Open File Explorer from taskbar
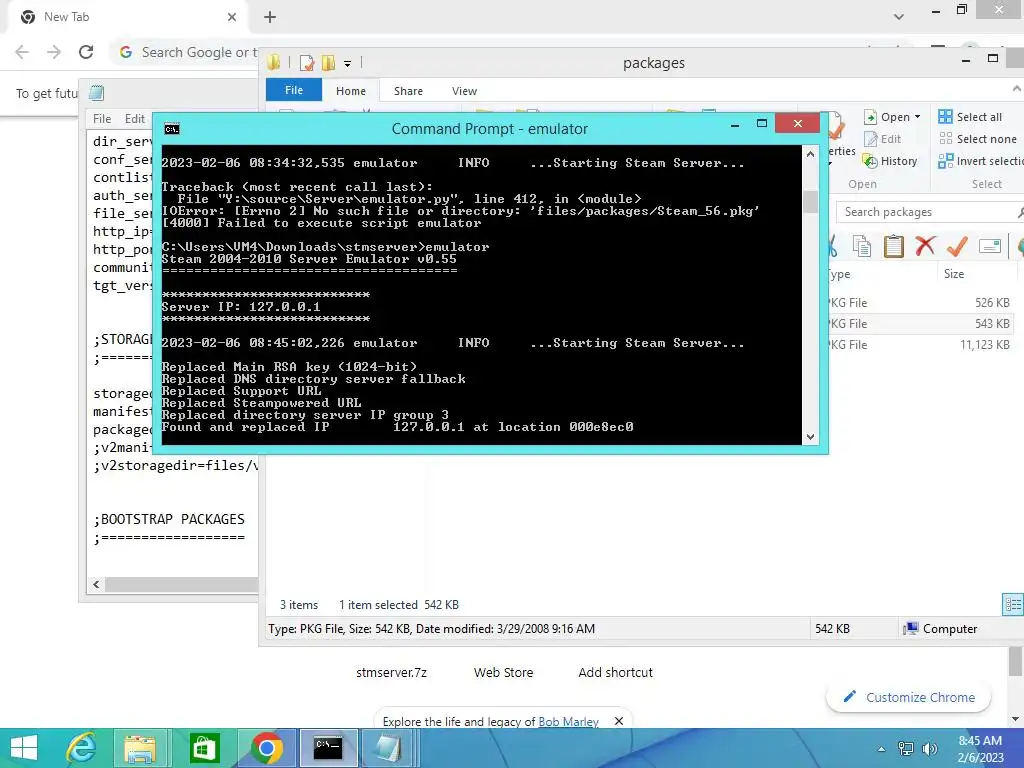Screen dimensions: 1024x768 (x=140, y=748)
